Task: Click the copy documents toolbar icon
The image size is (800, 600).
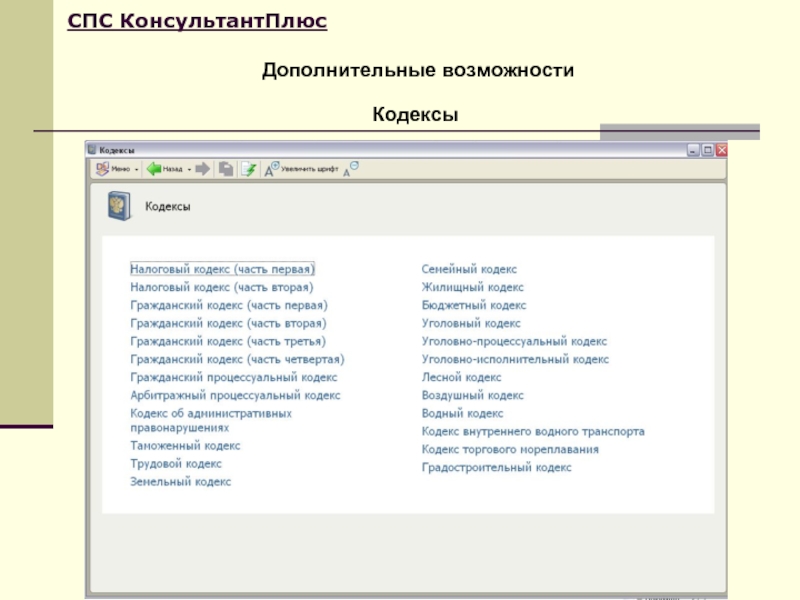Action: (x=226, y=169)
